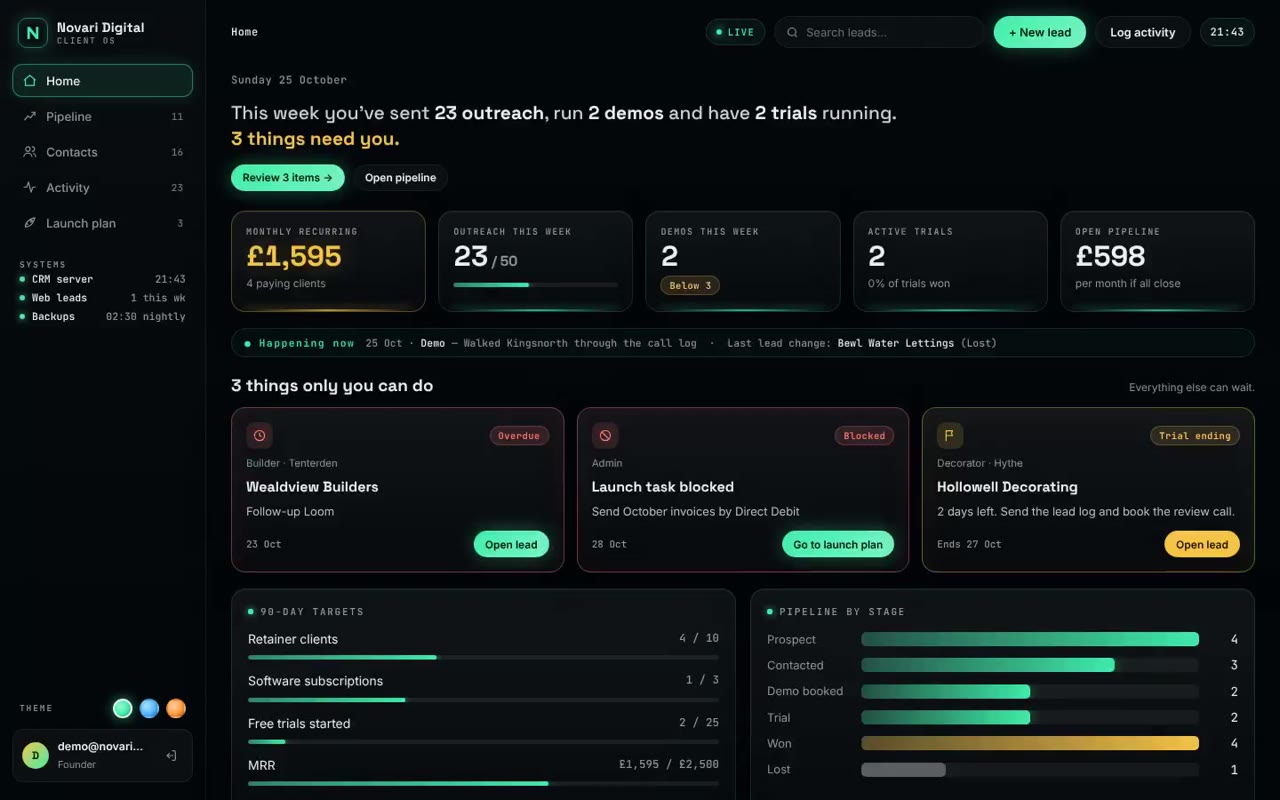The image size is (1280, 800).
Task: Click the Novari Digital N logo
Action: (33, 33)
